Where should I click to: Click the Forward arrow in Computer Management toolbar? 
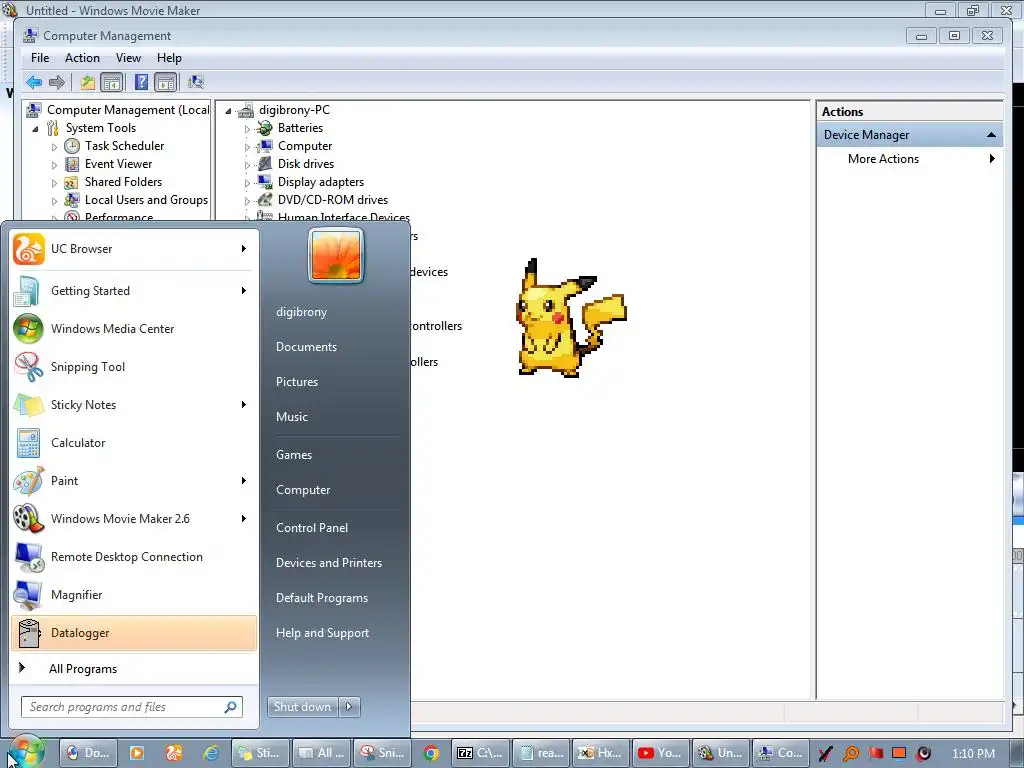pyautogui.click(x=57, y=82)
